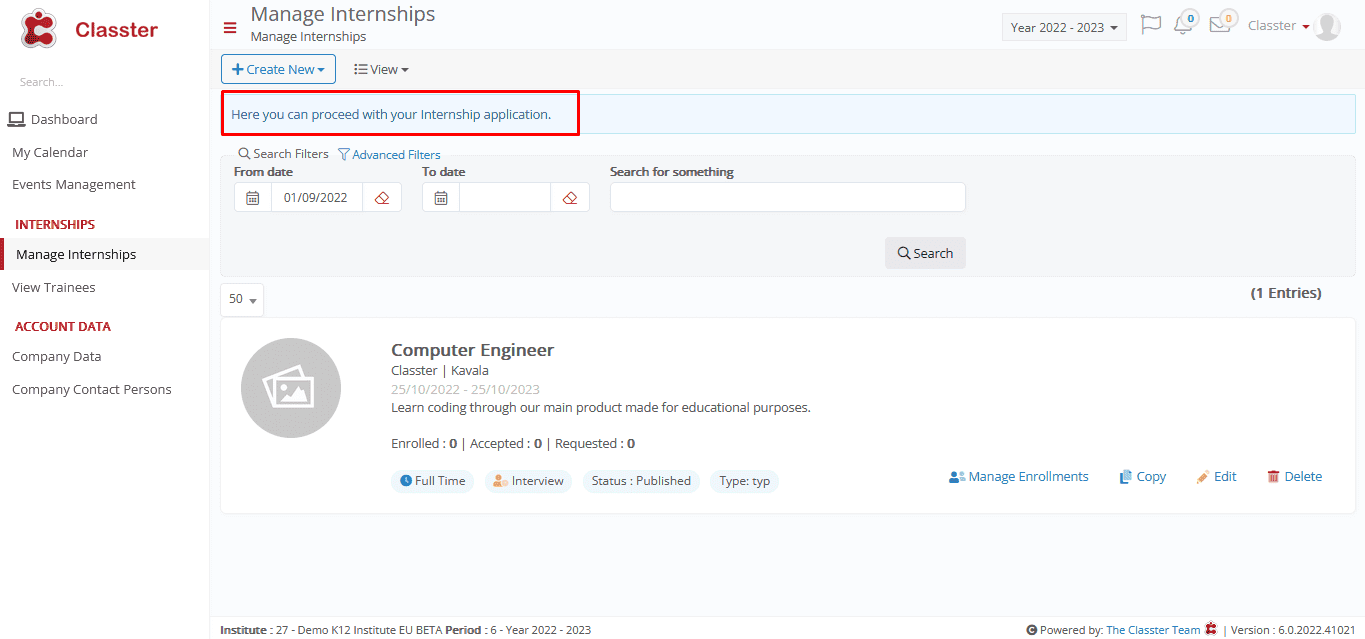
Task: Open My Calendar in sidebar
Action: (50, 152)
